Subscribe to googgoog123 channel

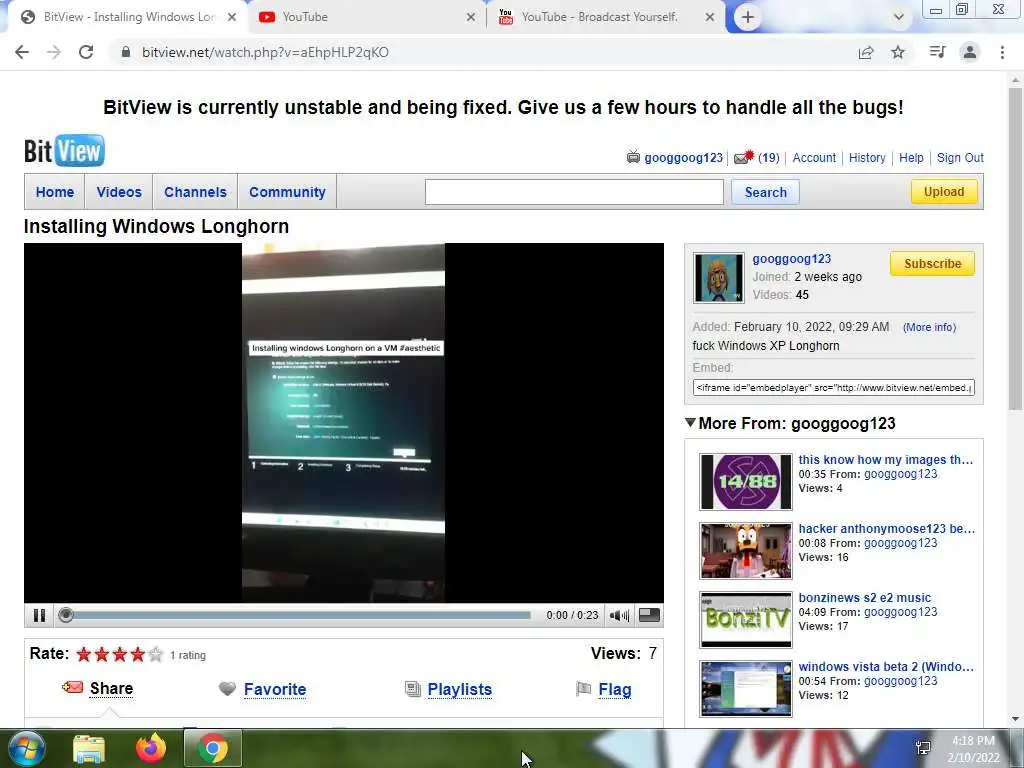(932, 263)
